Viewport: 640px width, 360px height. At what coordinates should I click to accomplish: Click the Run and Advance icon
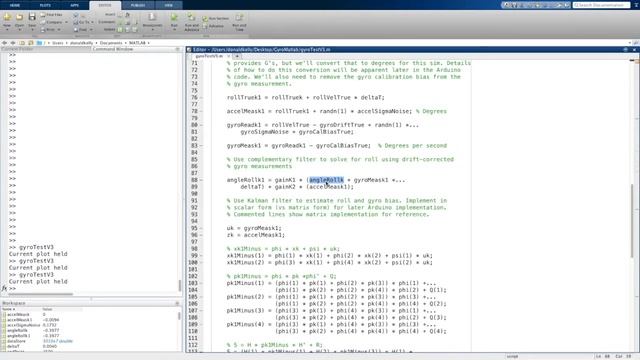(x=191, y=17)
